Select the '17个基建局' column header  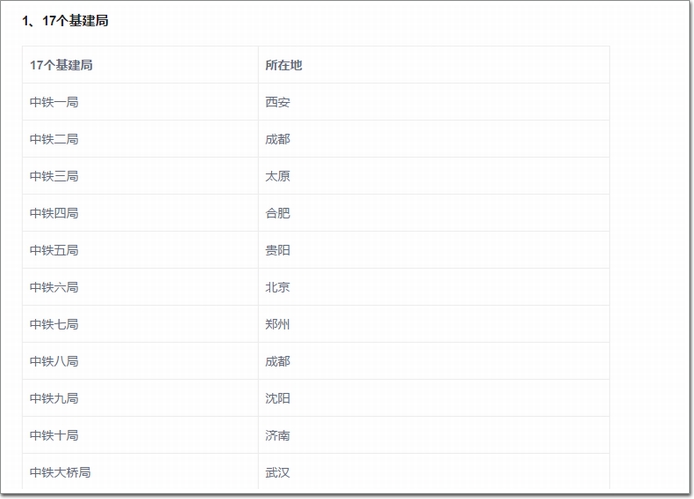[140, 65]
